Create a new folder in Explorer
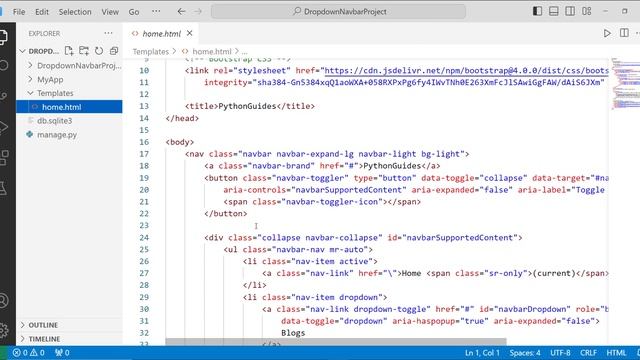The image size is (640, 360). (84, 51)
